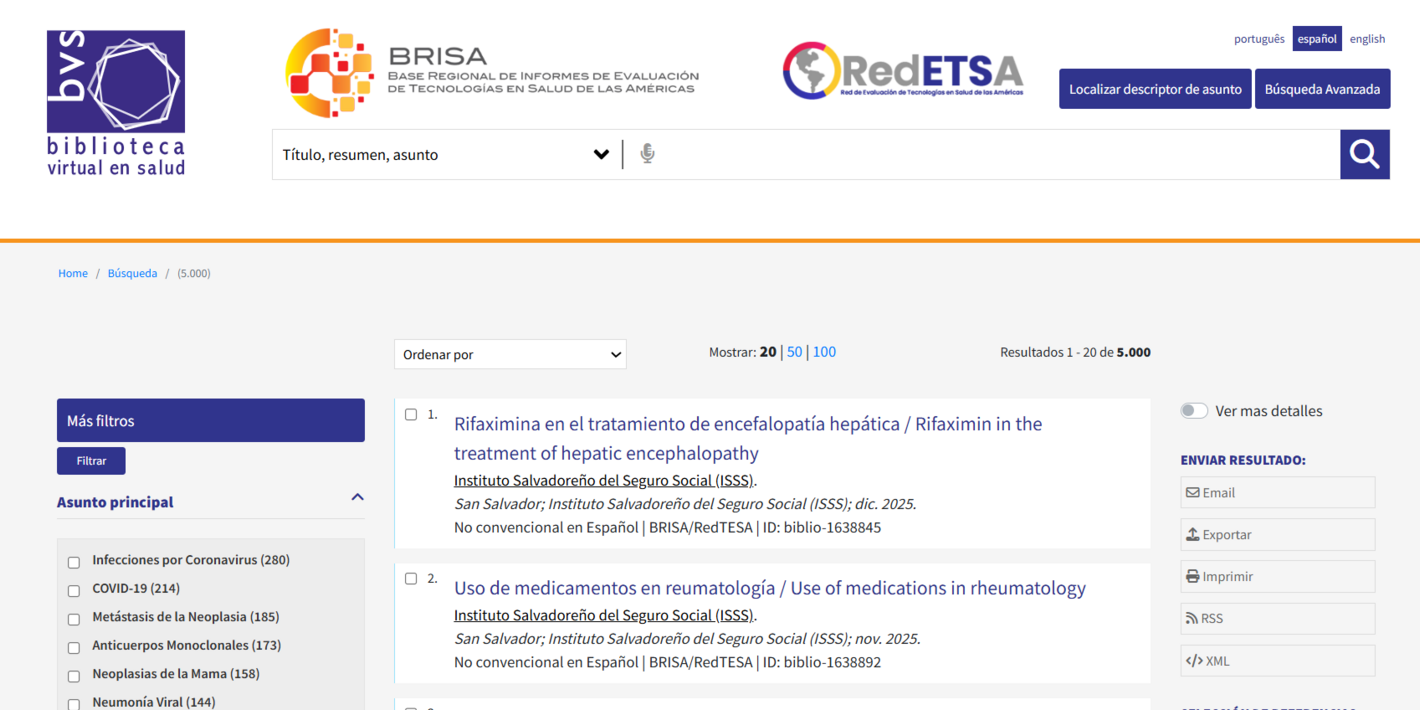
Task: Click the RedETSA network logo
Action: [903, 72]
